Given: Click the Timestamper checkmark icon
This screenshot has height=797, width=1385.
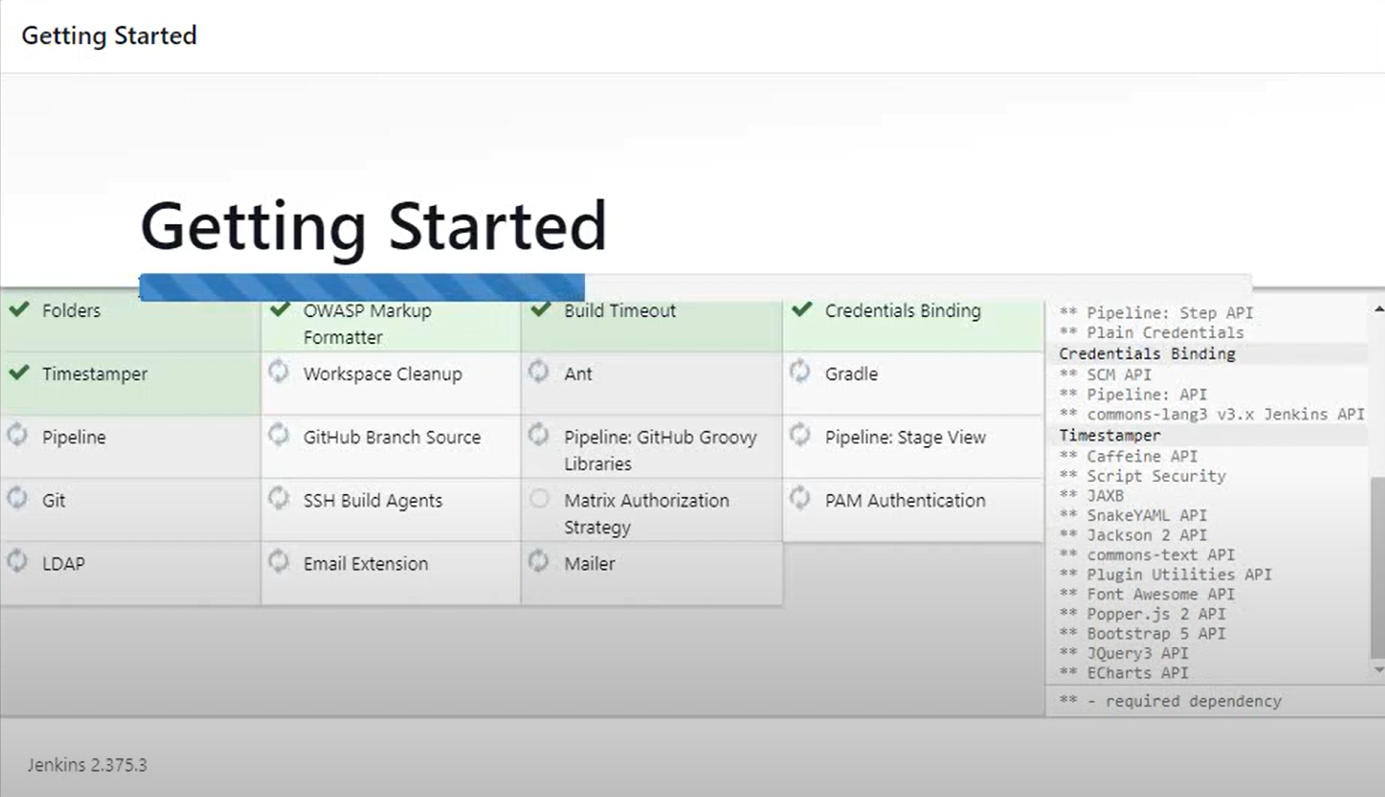Looking at the screenshot, I should tap(18, 373).
